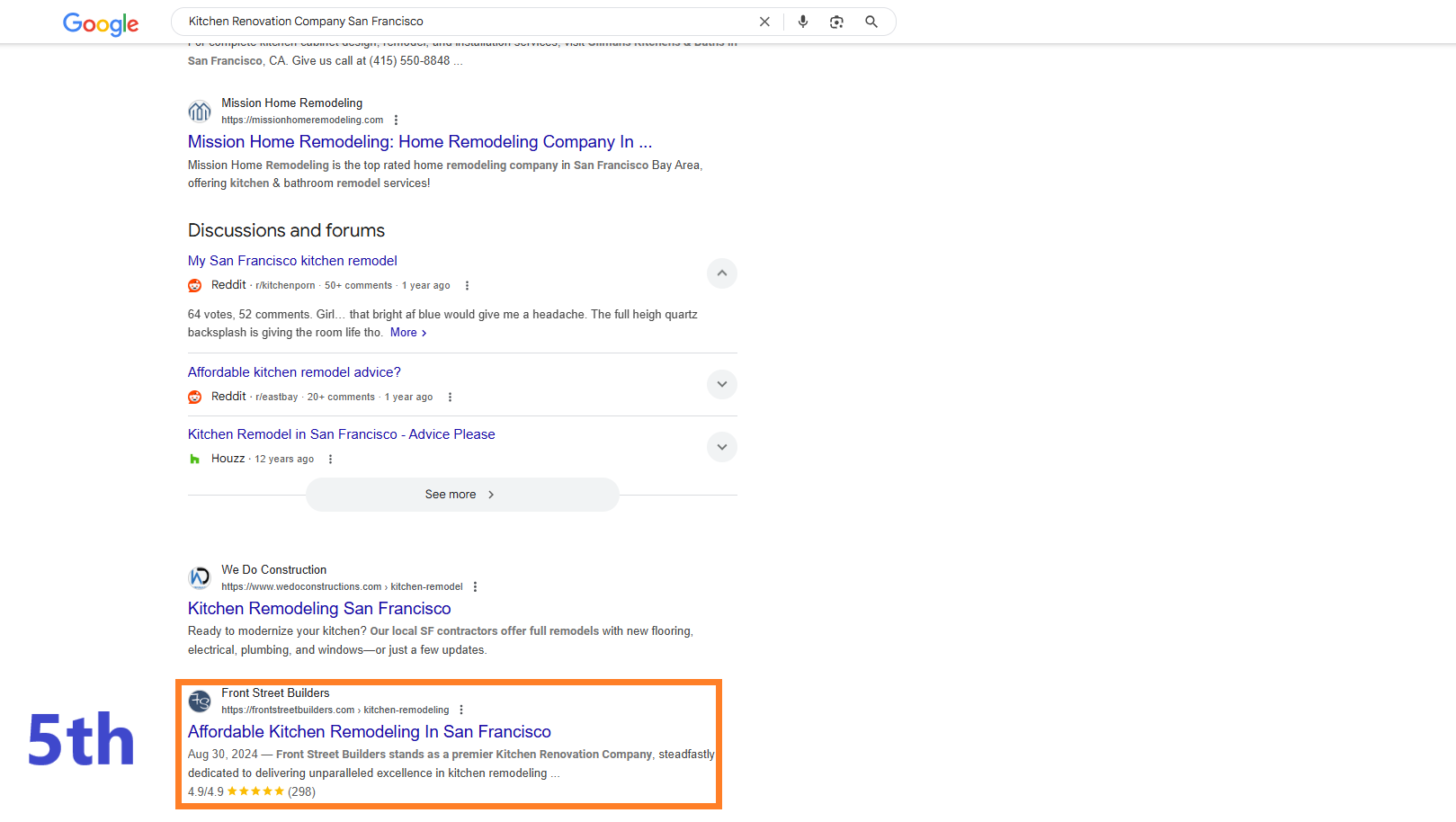Click We Do Construction favicon
The width and height of the screenshot is (1456, 822).
pyautogui.click(x=200, y=578)
